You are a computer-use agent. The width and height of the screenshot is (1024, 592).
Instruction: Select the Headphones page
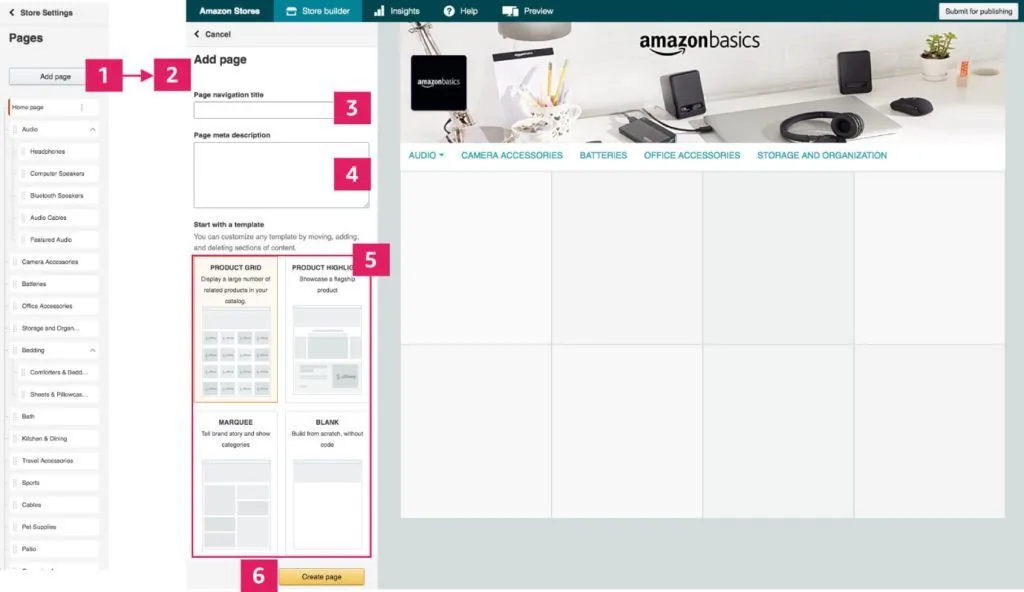[x=59, y=152]
